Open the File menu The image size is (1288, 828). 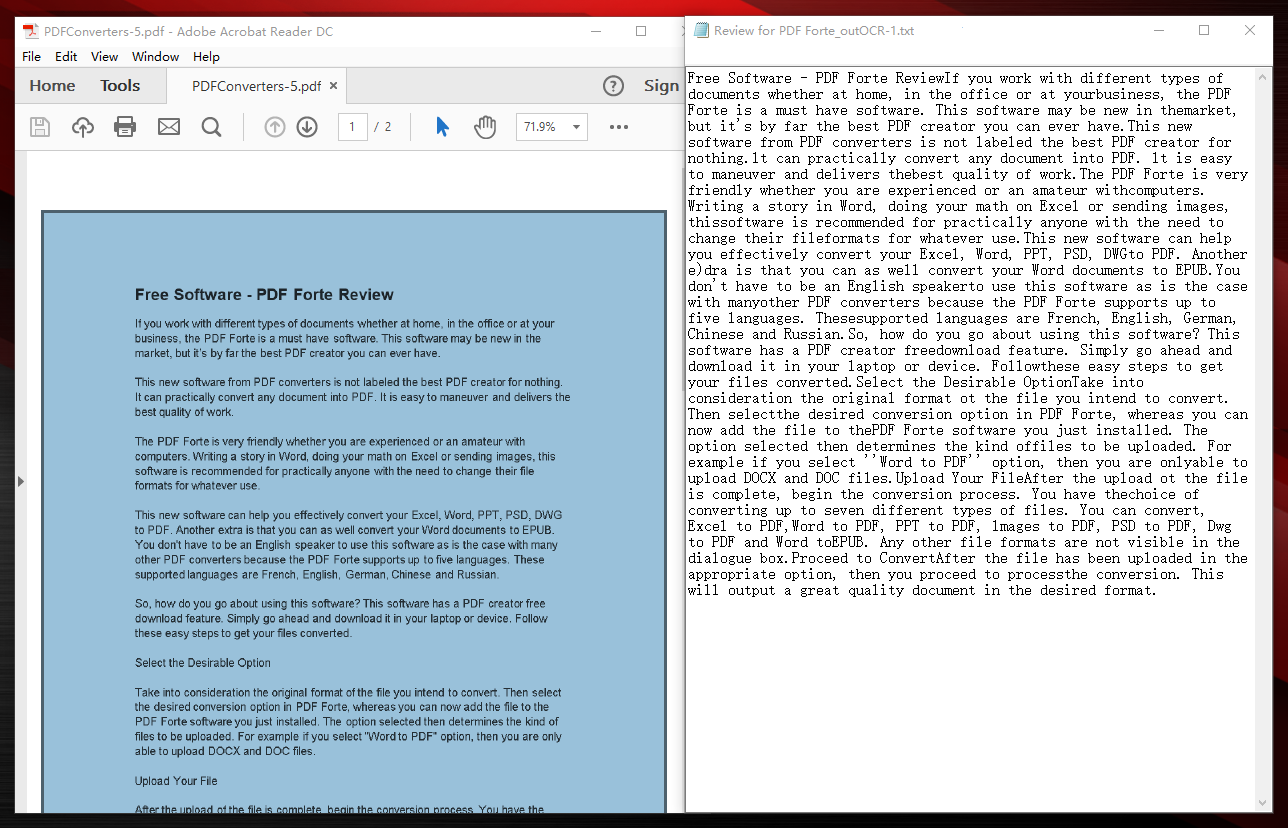pos(32,57)
